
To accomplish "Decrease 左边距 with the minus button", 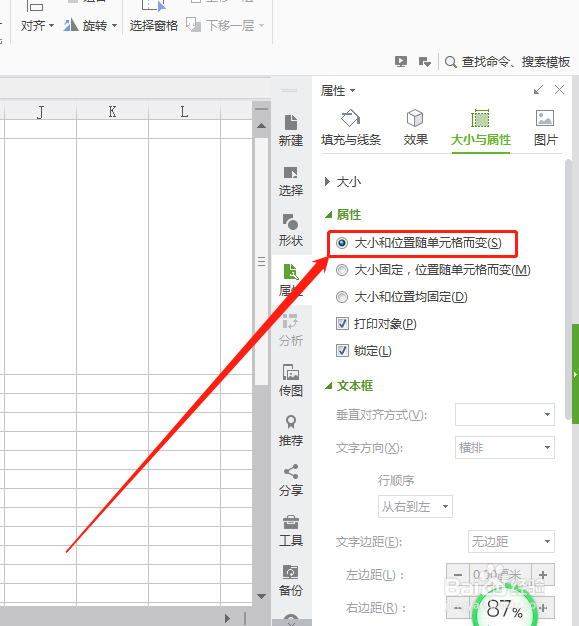I will coord(458,575).
